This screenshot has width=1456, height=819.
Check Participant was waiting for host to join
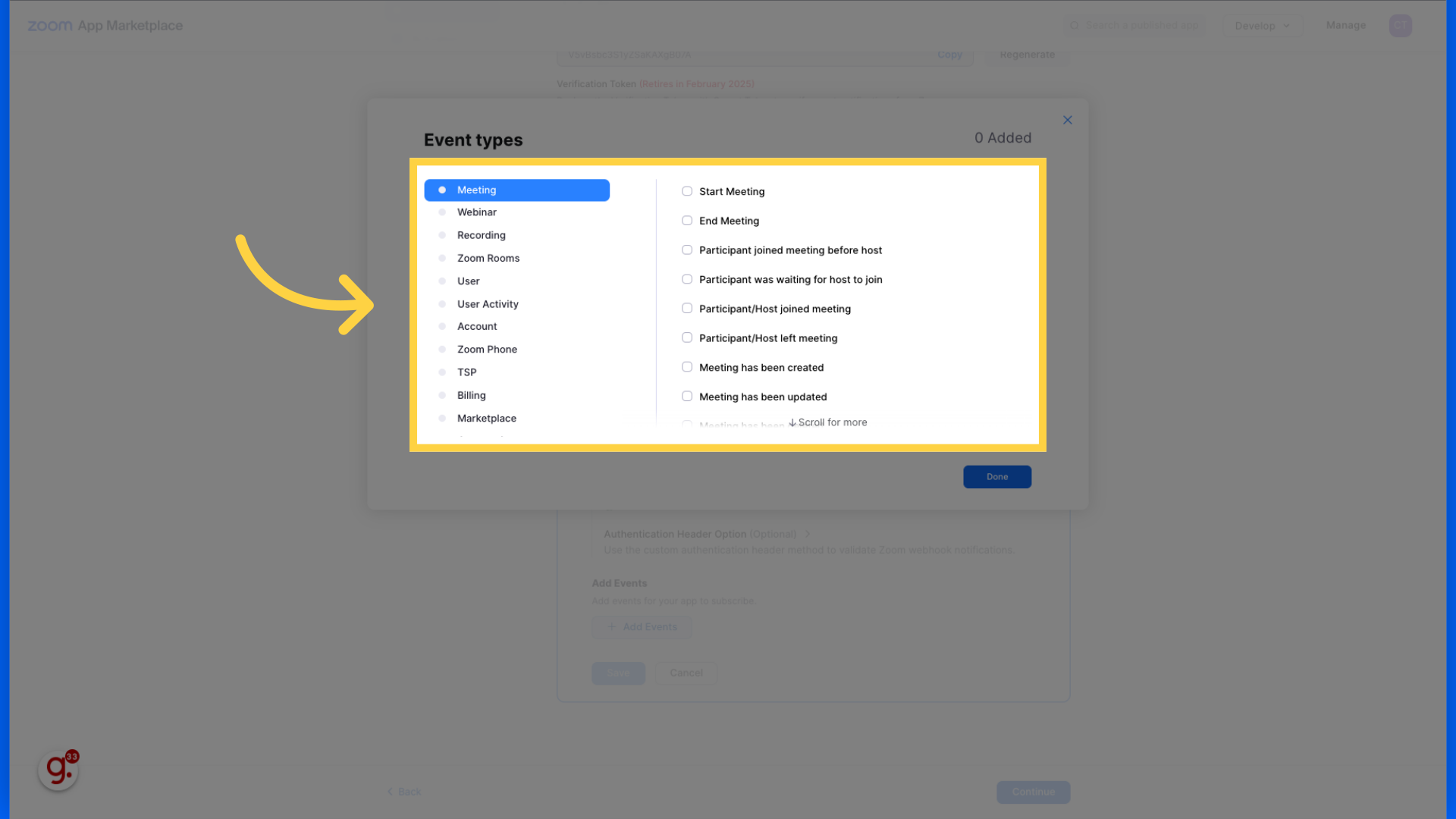[687, 279]
